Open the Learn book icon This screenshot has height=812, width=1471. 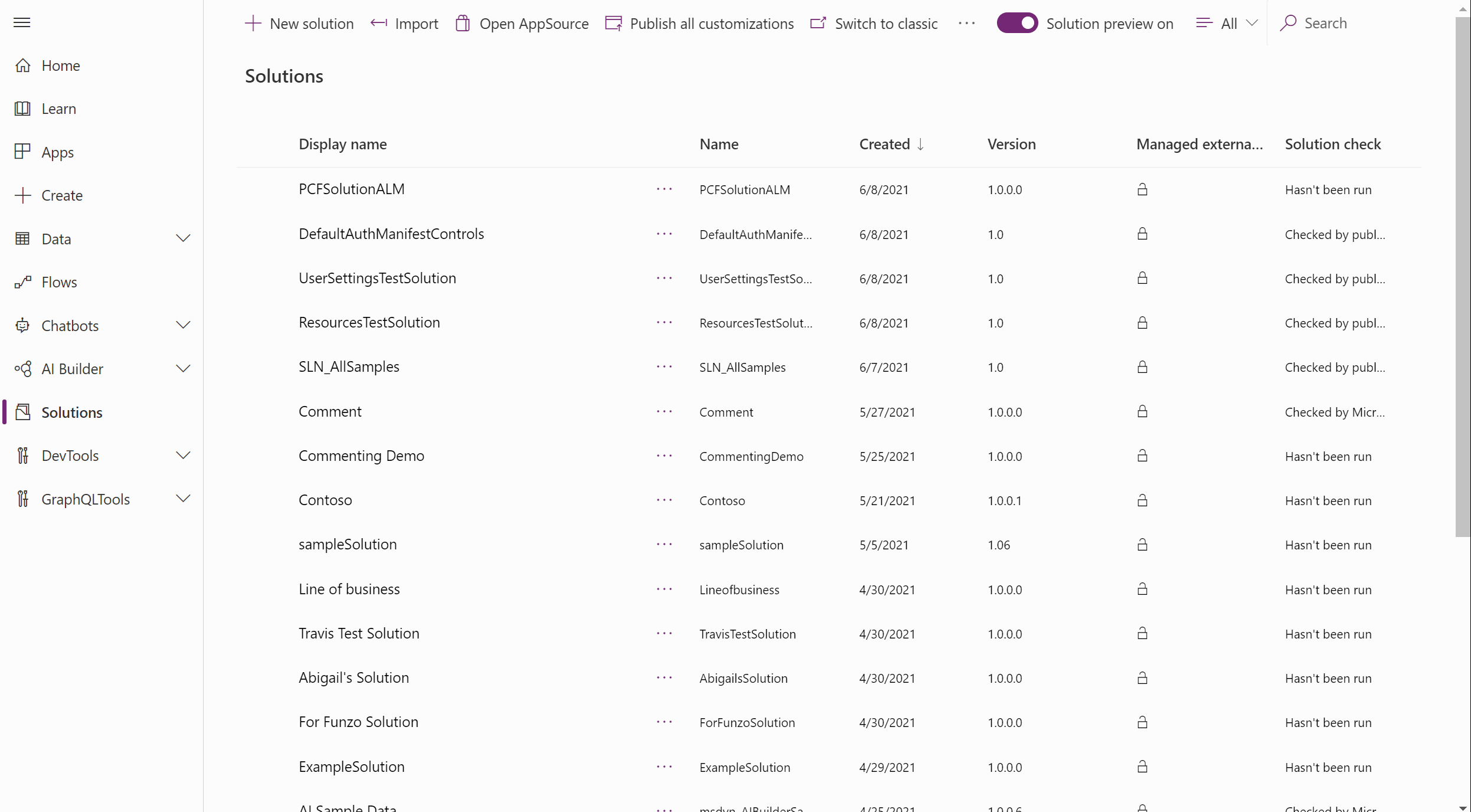point(22,109)
